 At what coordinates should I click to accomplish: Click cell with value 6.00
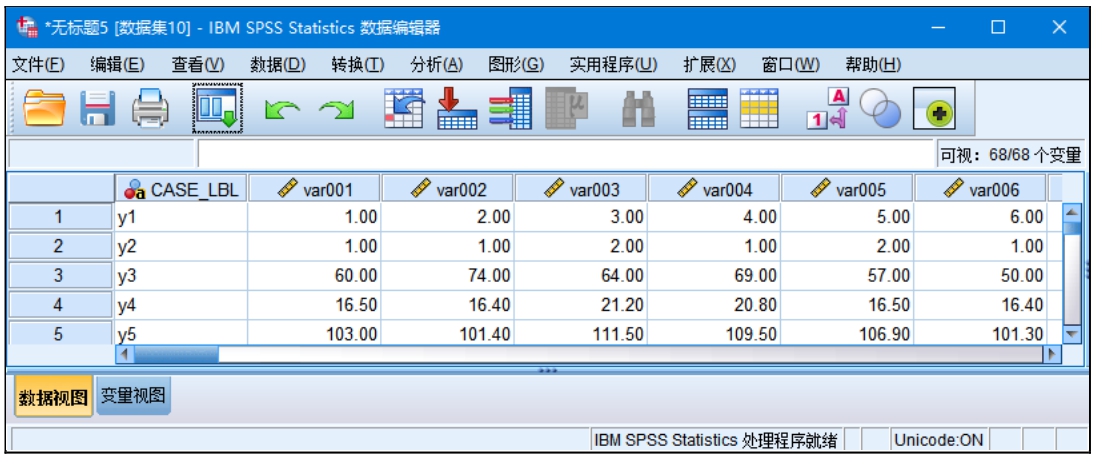(981, 217)
